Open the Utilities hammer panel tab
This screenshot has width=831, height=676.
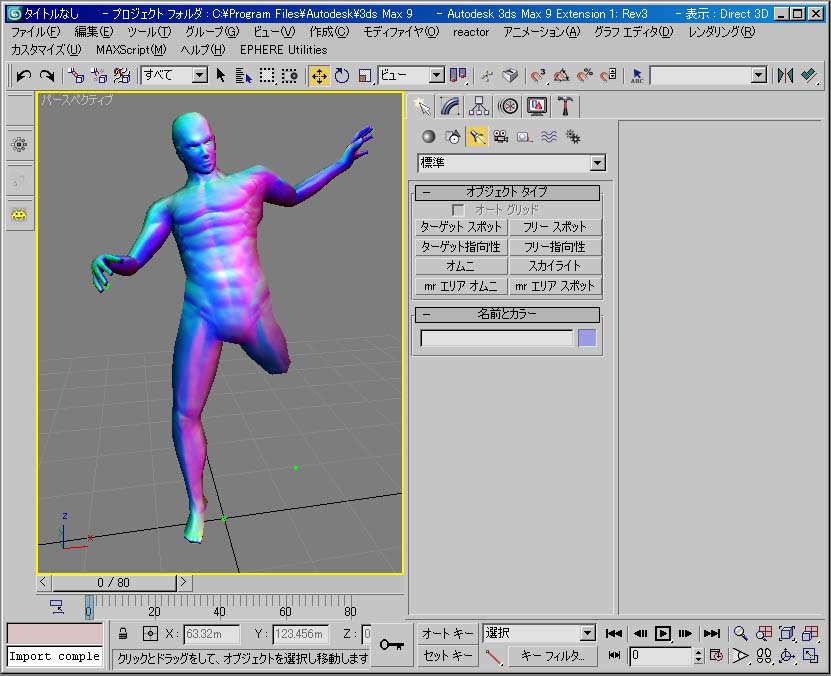(566, 106)
